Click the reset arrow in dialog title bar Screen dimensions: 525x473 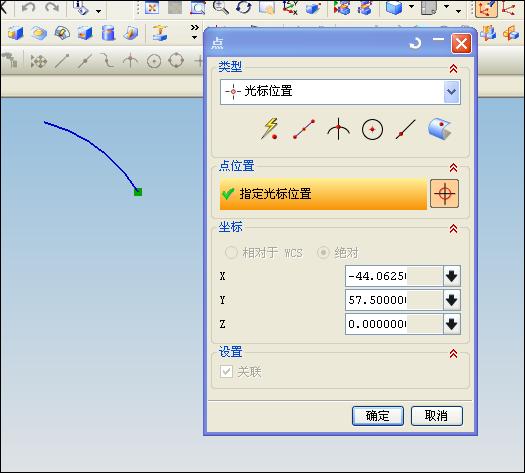[416, 43]
